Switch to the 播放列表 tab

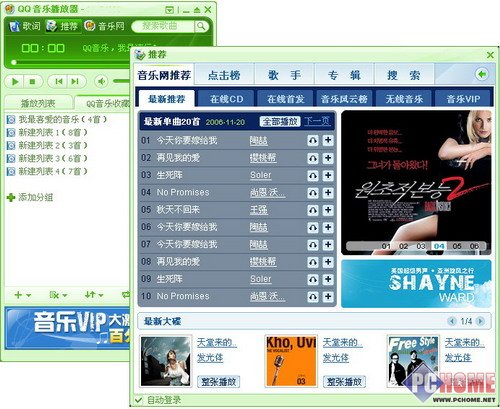coord(38,103)
